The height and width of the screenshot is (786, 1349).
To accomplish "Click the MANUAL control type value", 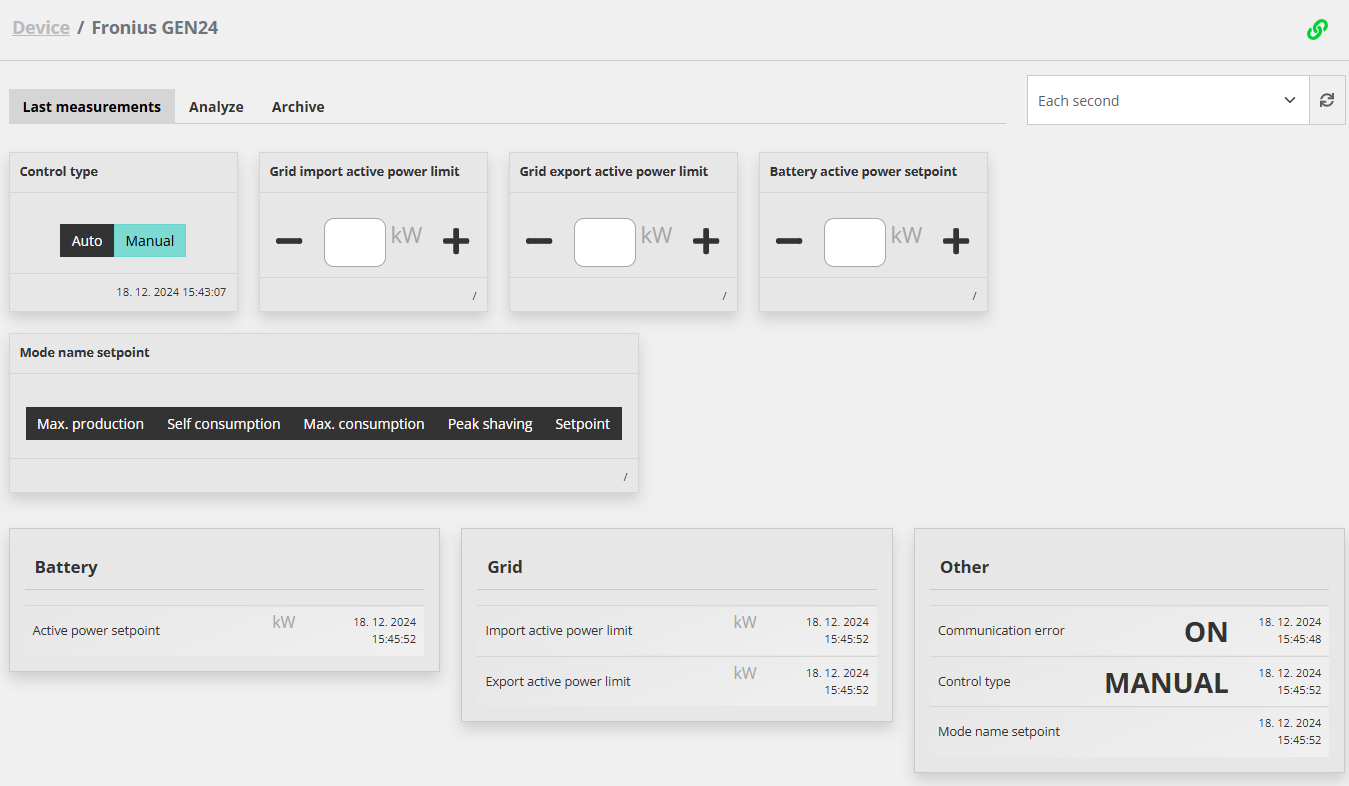I will click(1166, 683).
